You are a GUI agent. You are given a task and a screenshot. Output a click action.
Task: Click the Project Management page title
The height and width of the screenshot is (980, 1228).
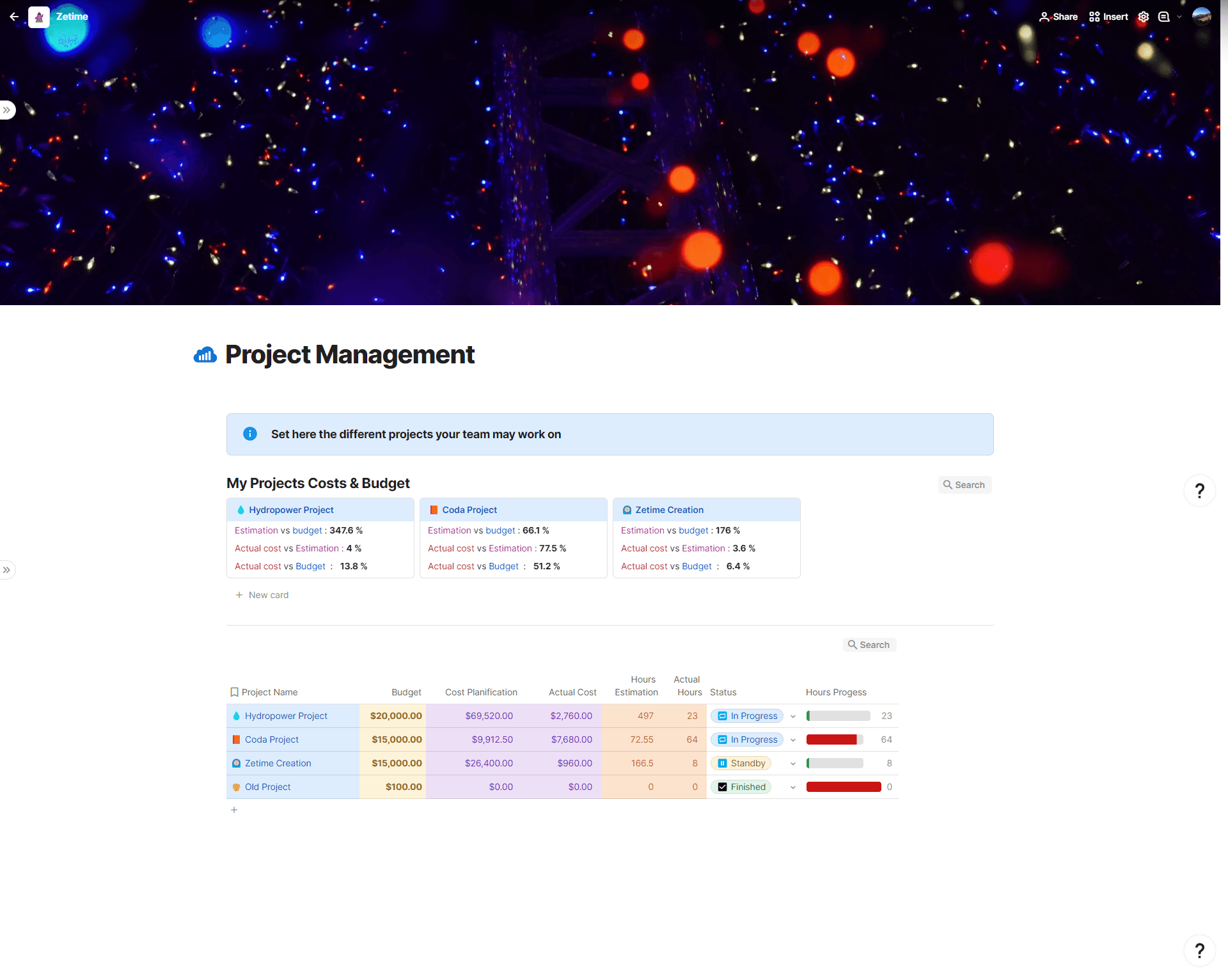pos(349,354)
